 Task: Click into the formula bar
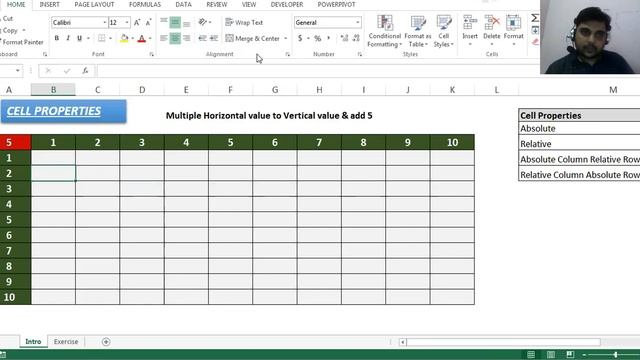[318, 71]
